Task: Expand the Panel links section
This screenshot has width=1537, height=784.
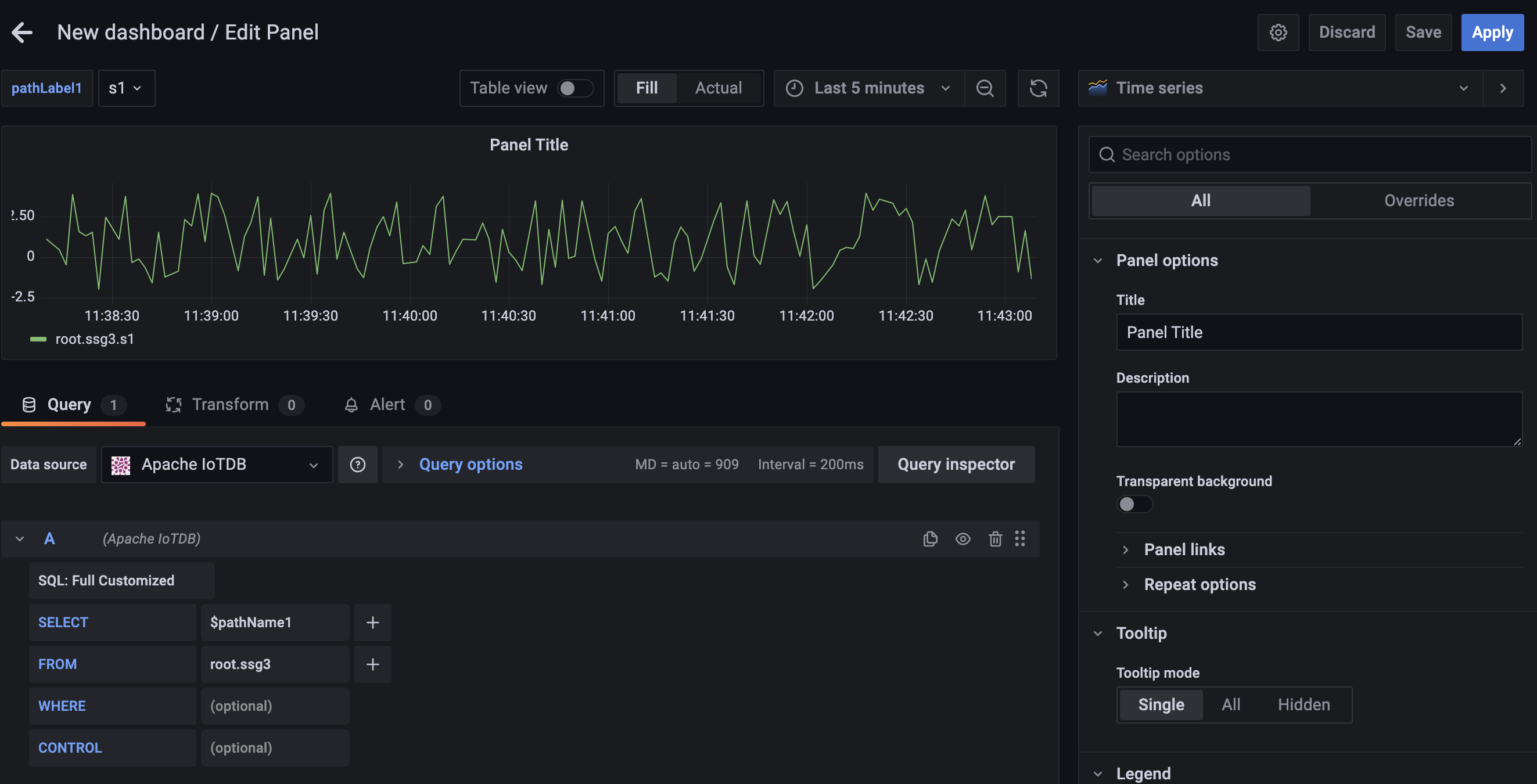Action: (1184, 549)
